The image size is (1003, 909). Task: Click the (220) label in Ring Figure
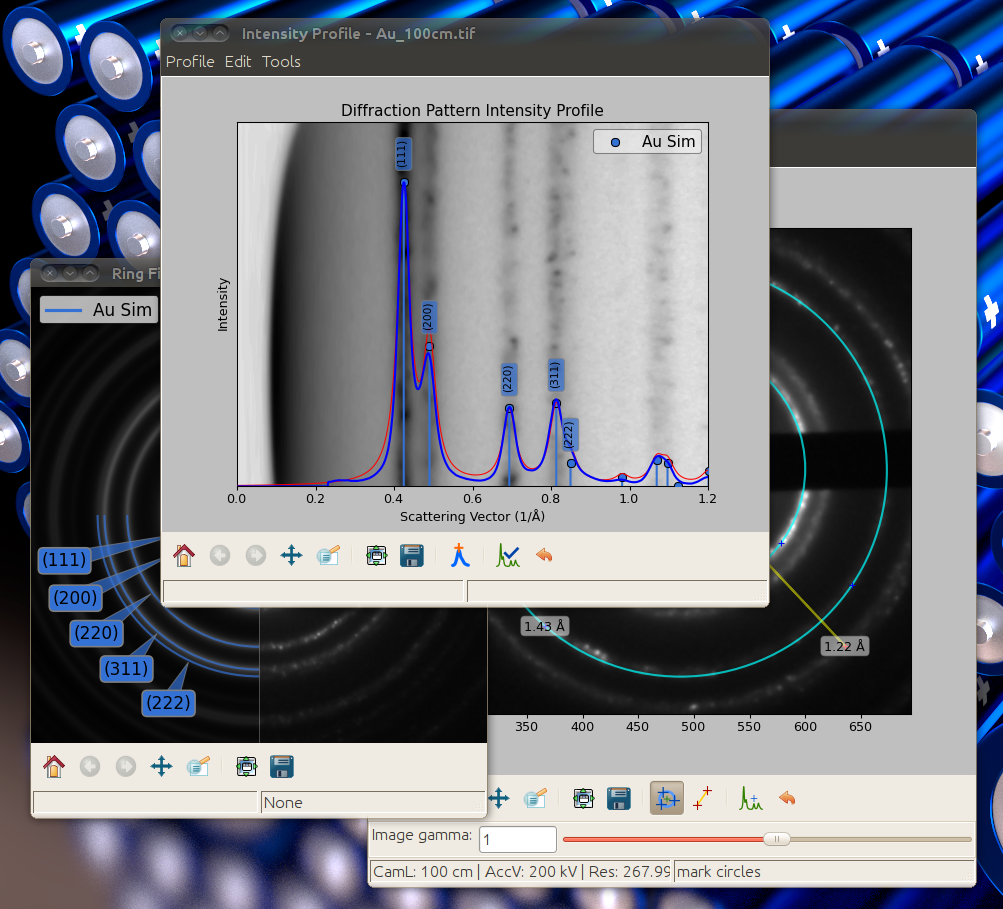click(97, 633)
